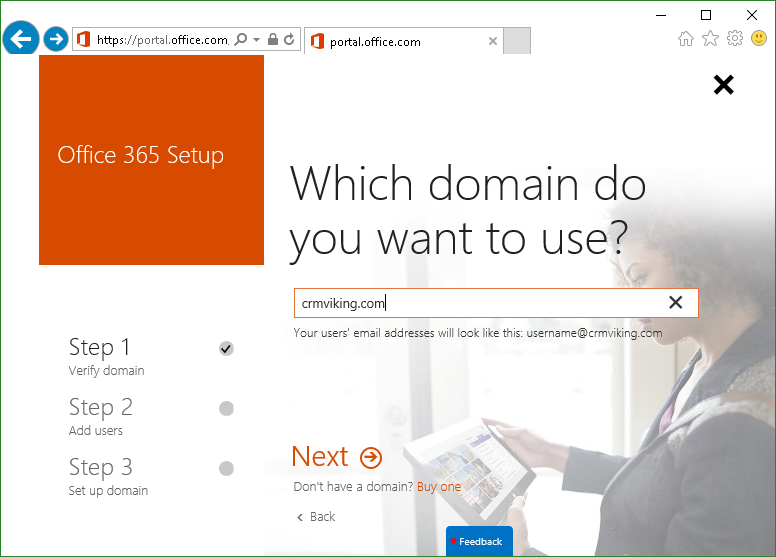
Task: Select Step 2 Add users
Action: 101,416
